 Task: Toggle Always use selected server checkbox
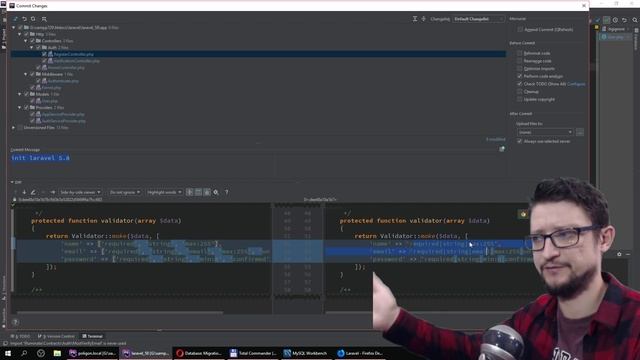click(x=520, y=141)
